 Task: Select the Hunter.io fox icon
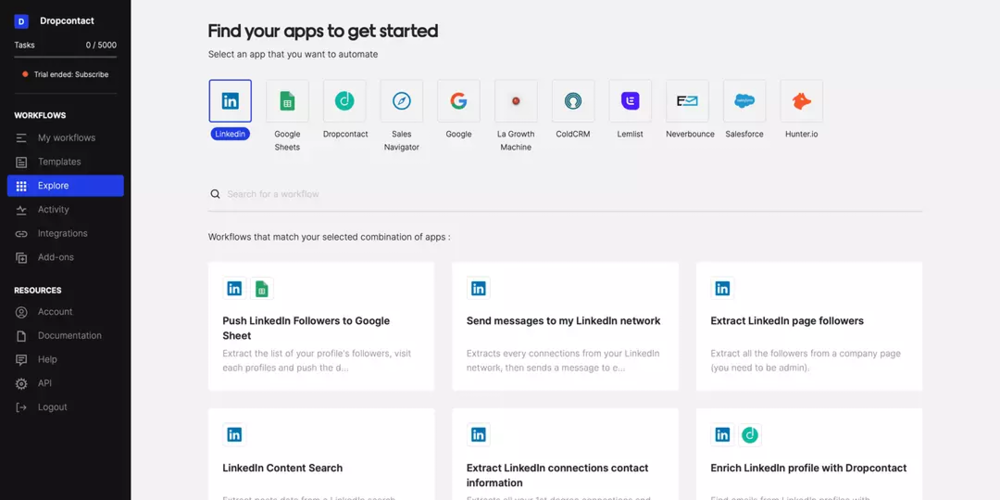click(802, 101)
